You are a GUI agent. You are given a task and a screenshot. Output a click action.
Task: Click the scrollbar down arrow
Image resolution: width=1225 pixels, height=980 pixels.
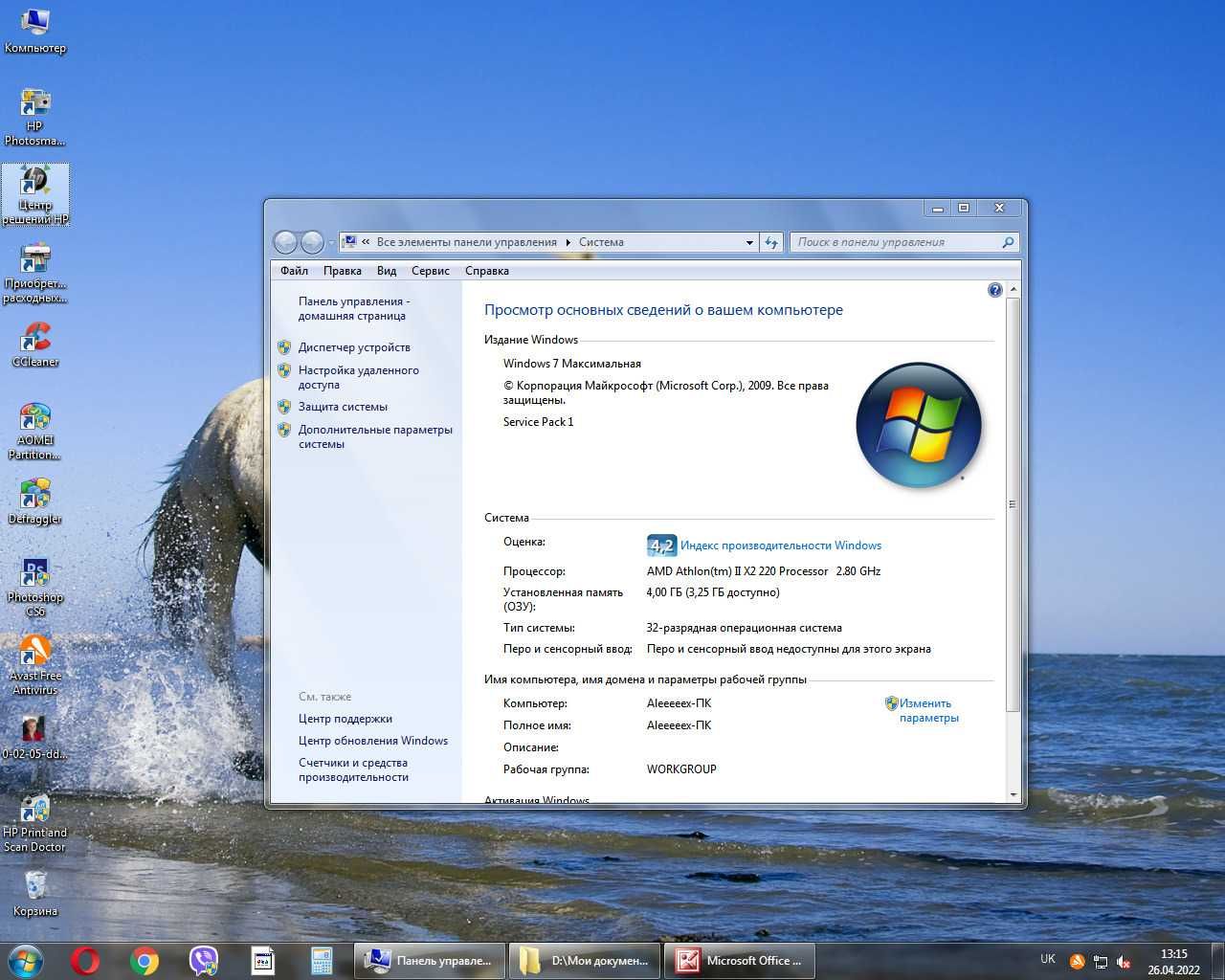click(1013, 794)
